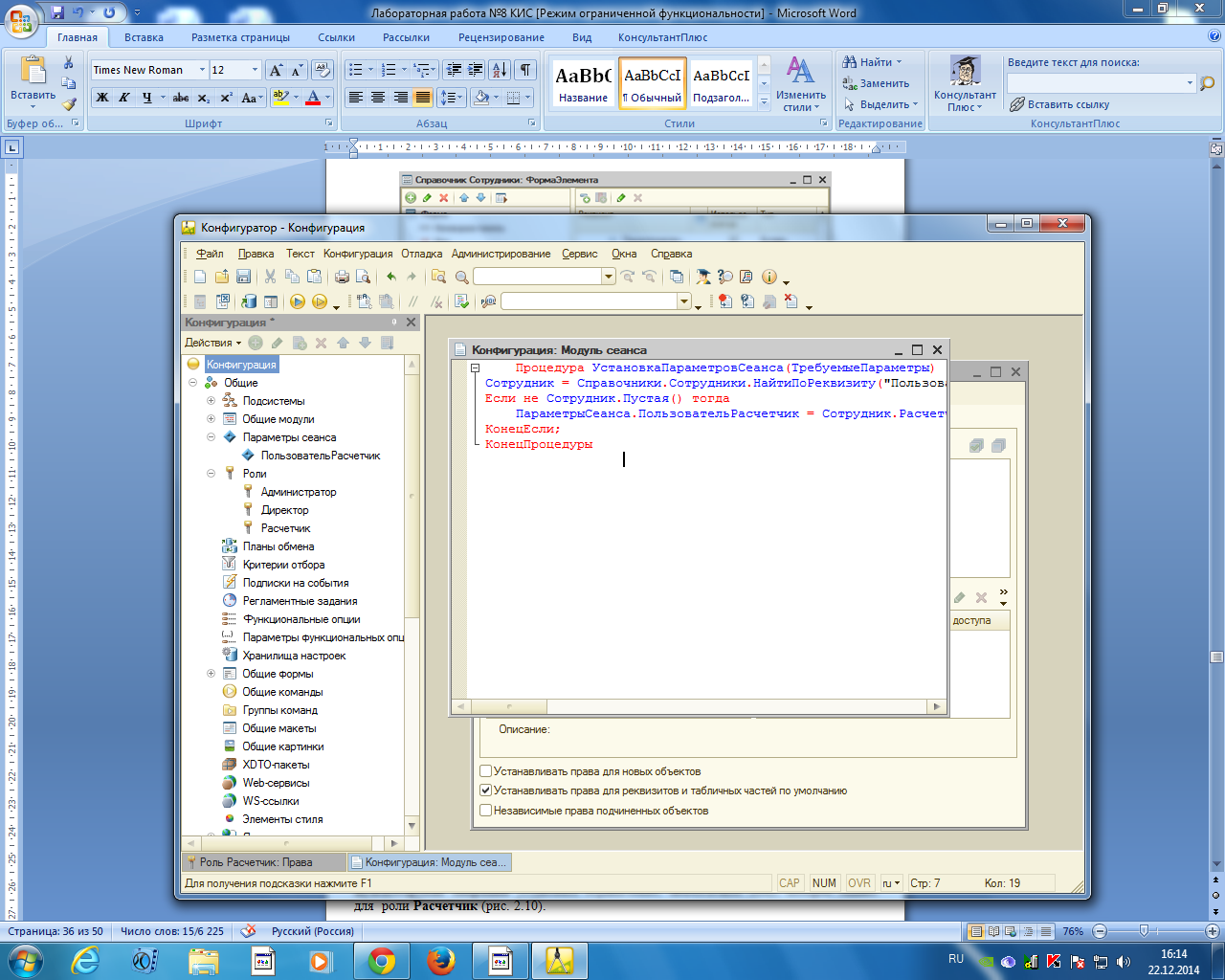This screenshot has width=1225, height=980.
Task: Open the Разметка страницы ribbon tab
Action: pos(240,37)
